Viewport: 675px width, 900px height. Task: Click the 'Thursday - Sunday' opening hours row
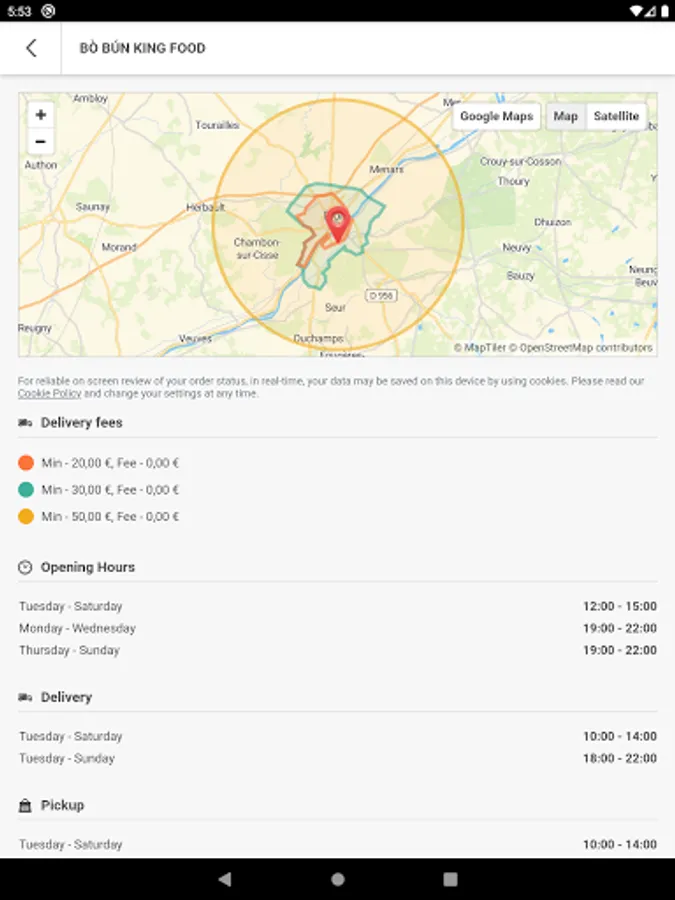338,650
